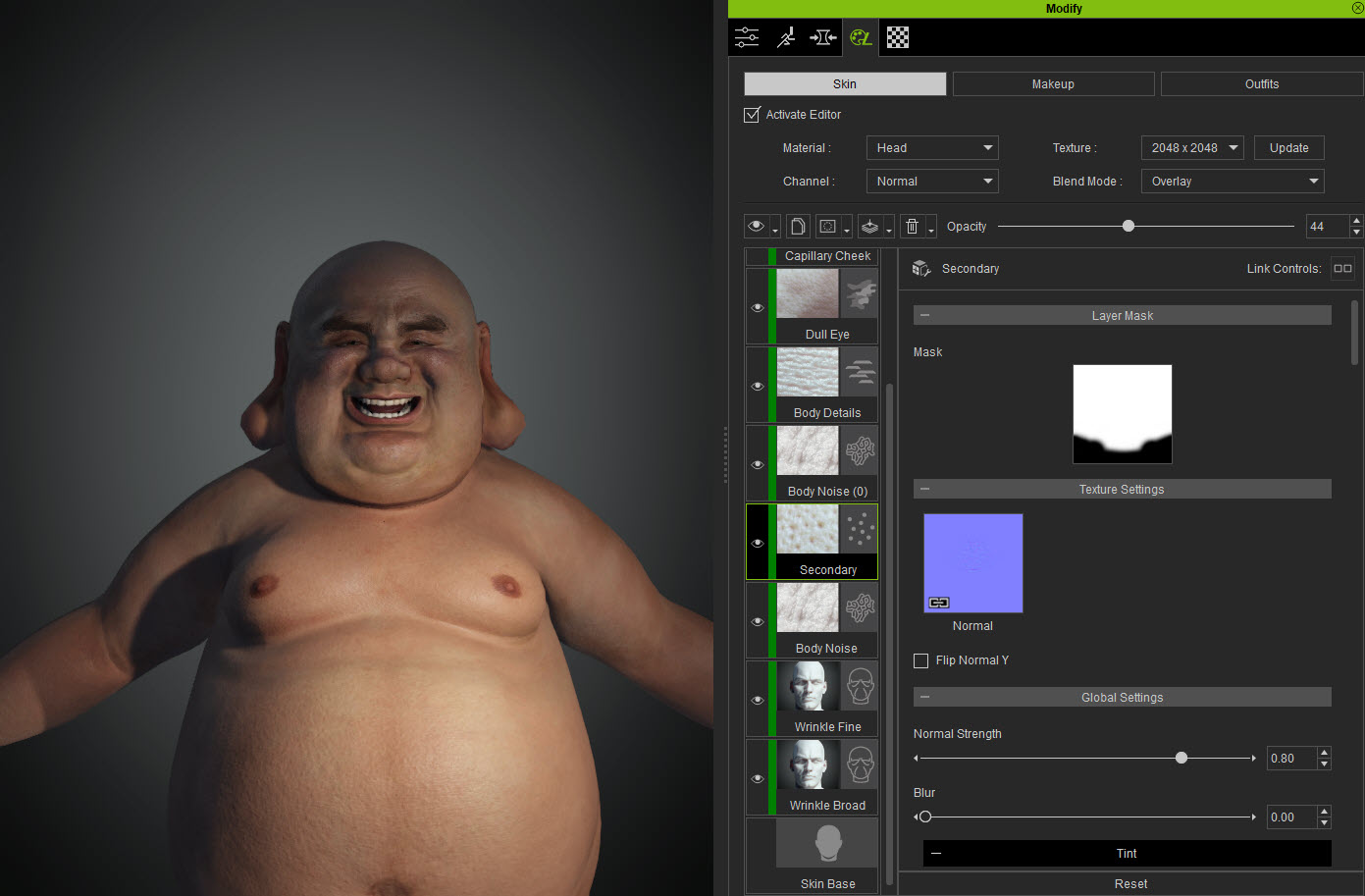Viewport: 1365px width, 896px height.
Task: Uncheck the Activate Editor checkbox
Action: [x=752, y=115]
